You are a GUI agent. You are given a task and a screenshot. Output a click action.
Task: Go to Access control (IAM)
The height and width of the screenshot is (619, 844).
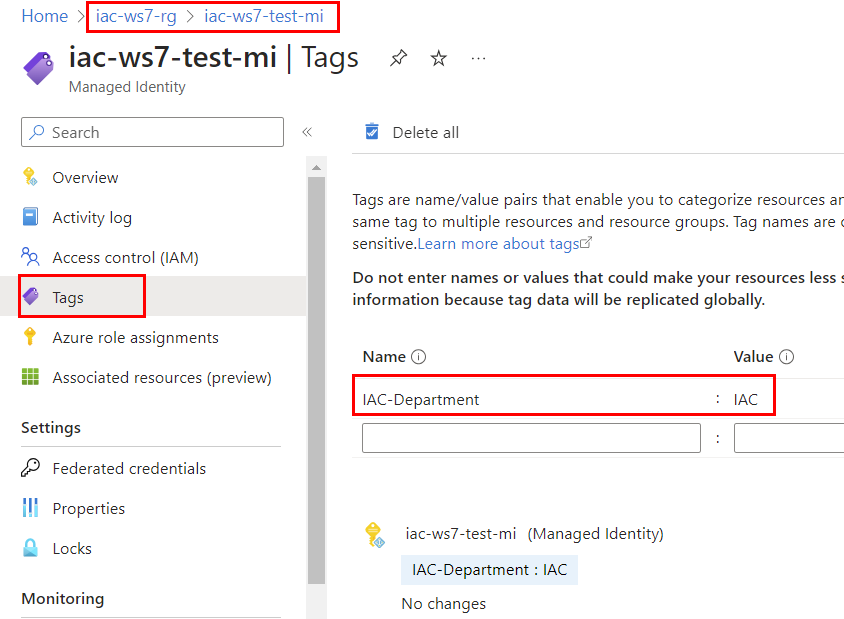click(x=125, y=258)
